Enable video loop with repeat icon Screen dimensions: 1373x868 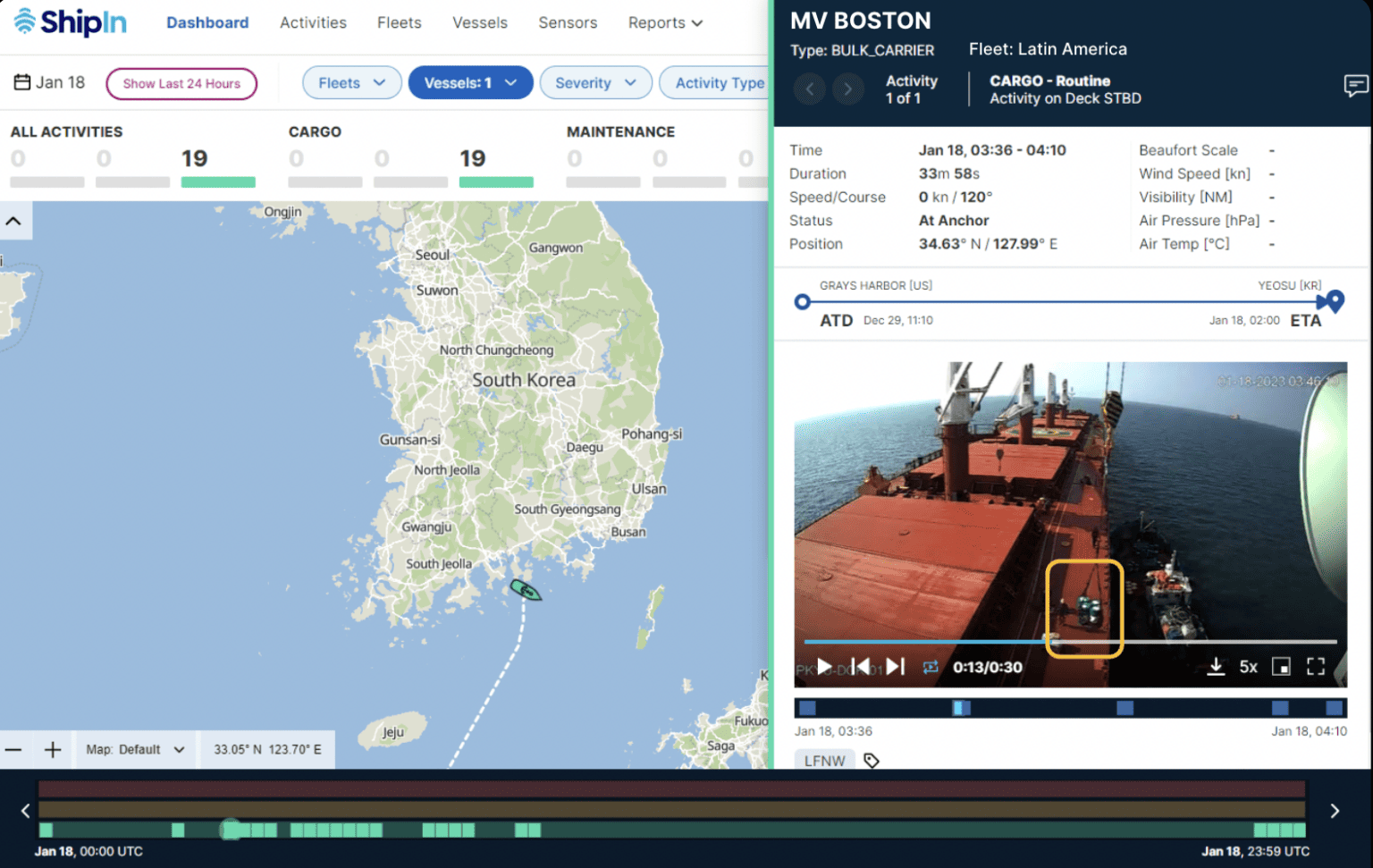click(931, 666)
